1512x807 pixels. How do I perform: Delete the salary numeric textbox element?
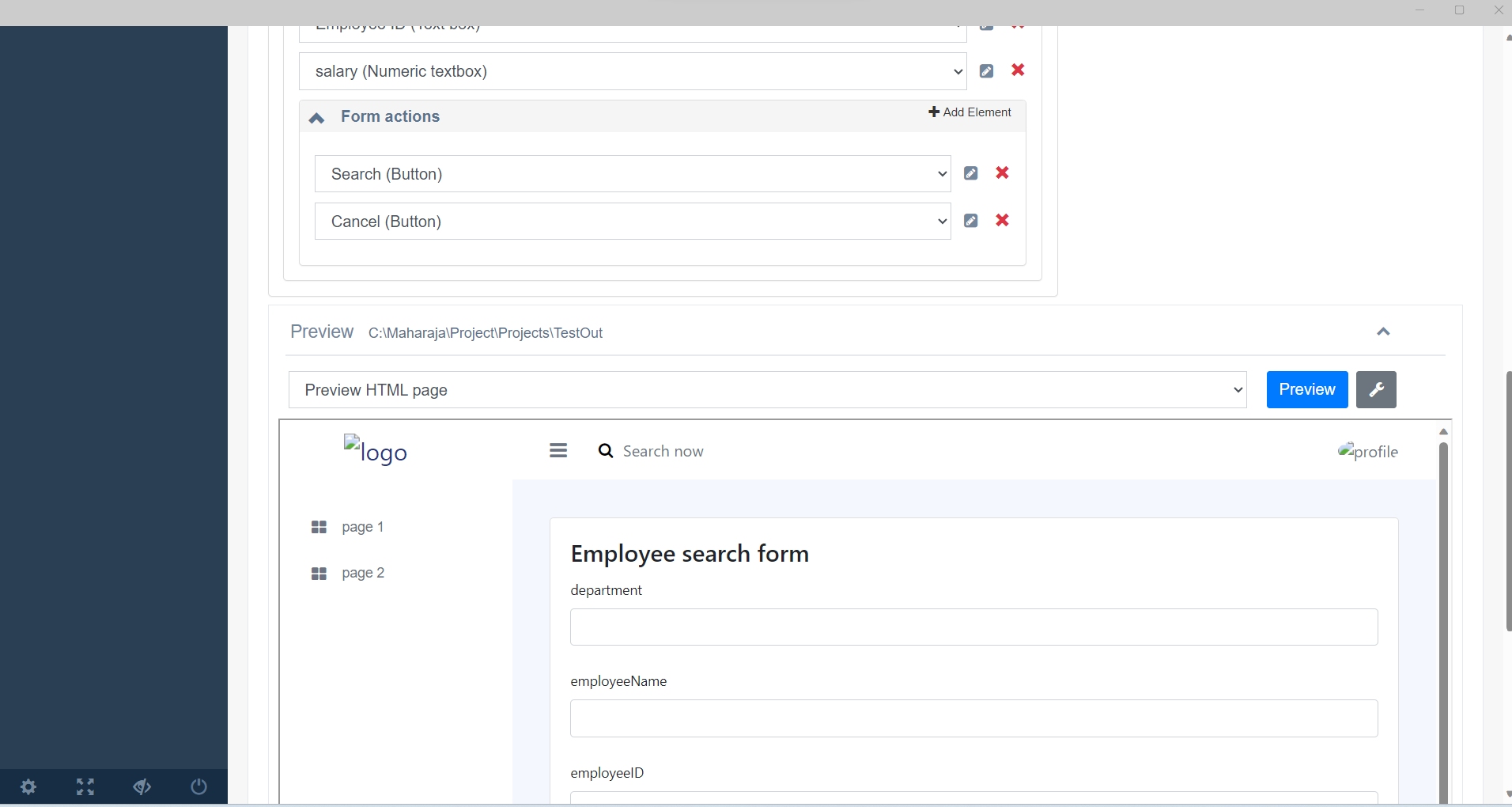coord(1018,70)
